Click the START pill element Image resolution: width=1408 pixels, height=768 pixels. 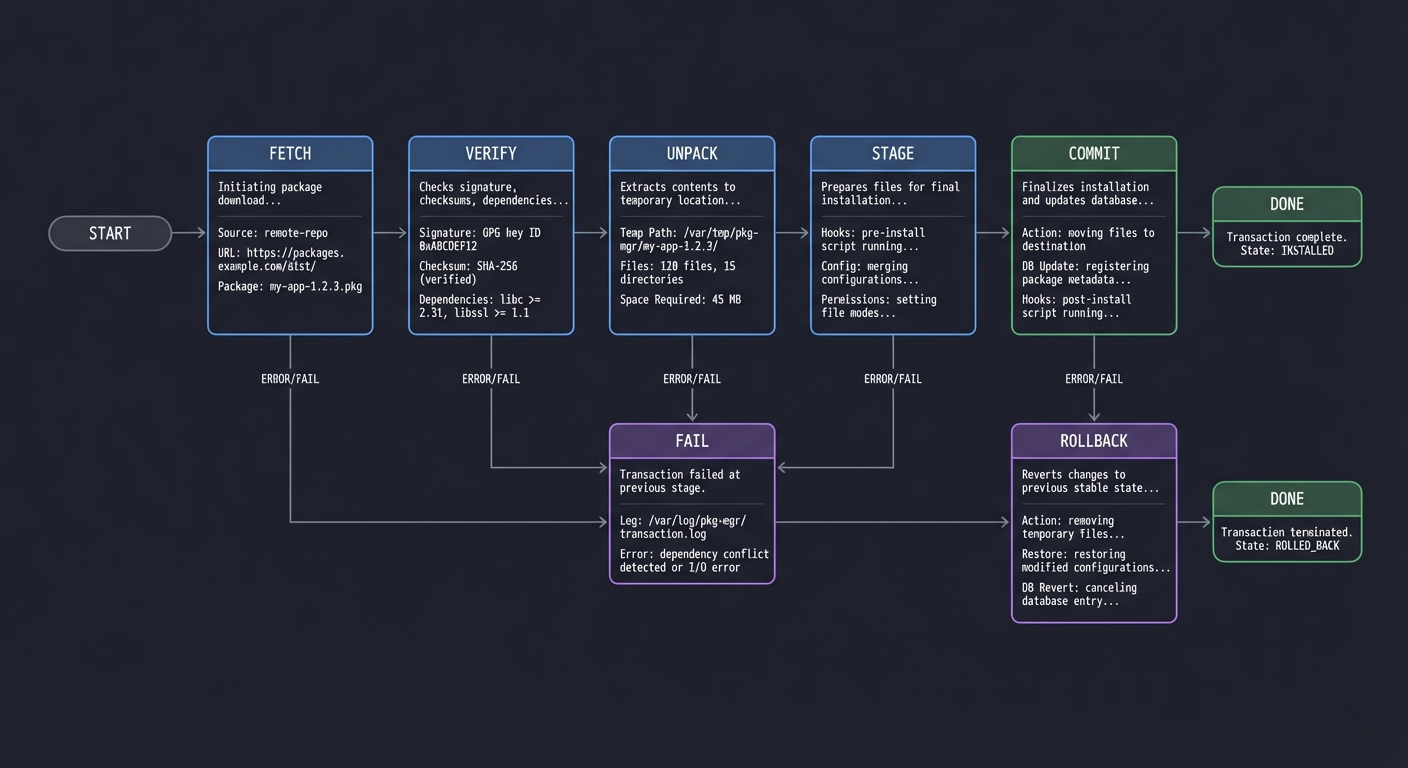pos(110,233)
